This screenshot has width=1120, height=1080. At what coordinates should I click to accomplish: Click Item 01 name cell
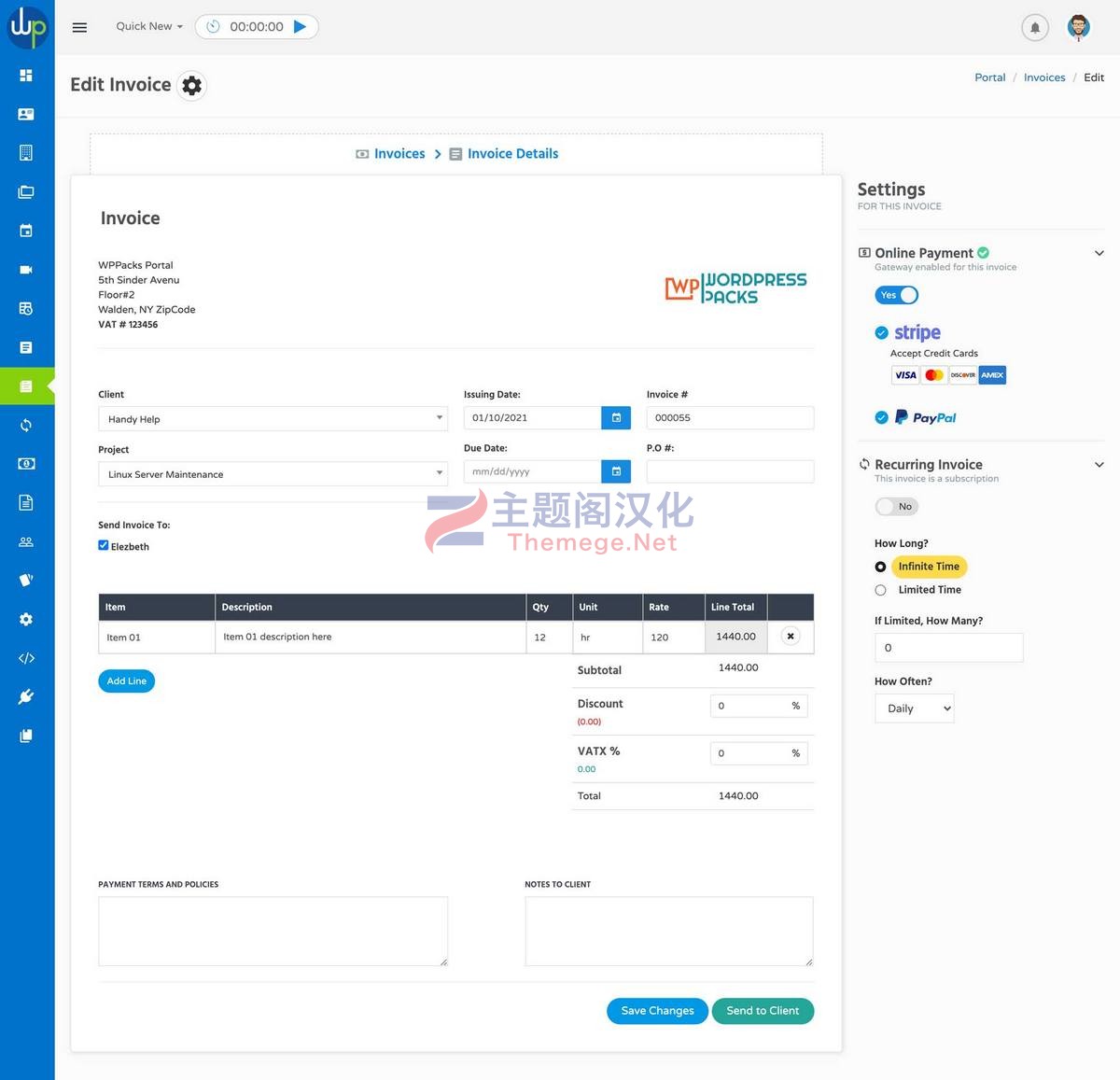[x=157, y=637]
